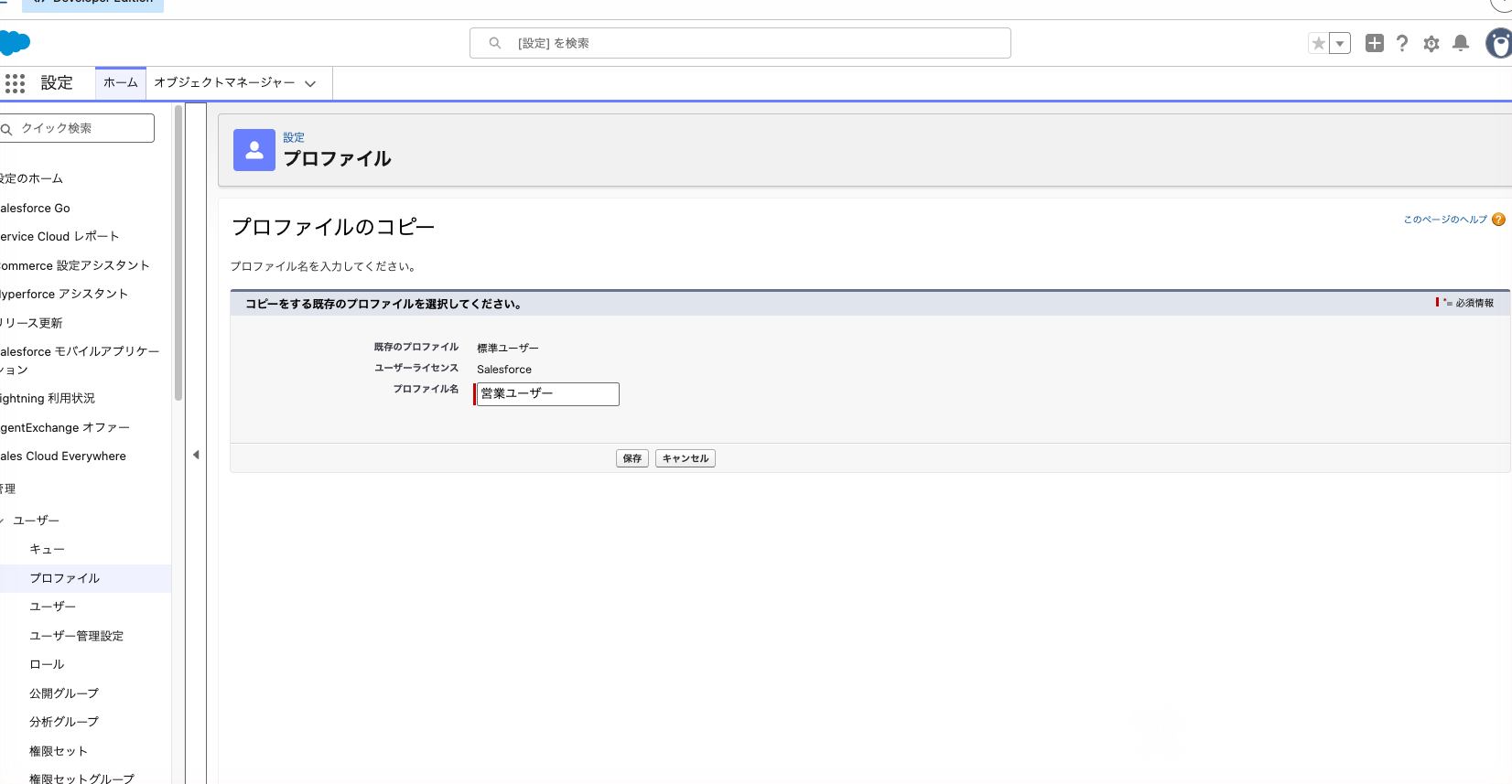
Task: Open ユーザー管理設定 in the sidebar
Action: [x=77, y=636]
